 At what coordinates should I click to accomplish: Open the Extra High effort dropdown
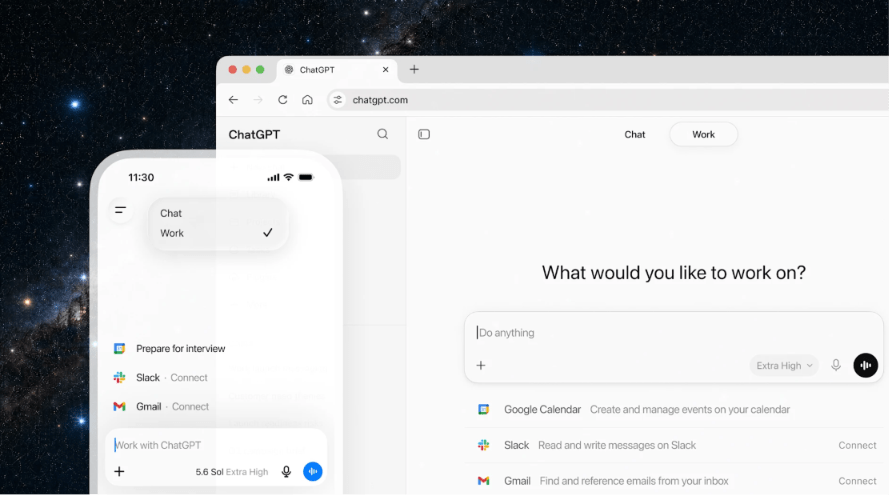click(x=784, y=366)
